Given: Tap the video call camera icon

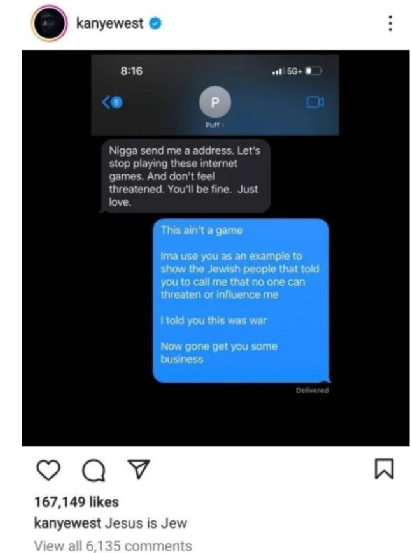Looking at the screenshot, I should pyautogui.click(x=315, y=102).
